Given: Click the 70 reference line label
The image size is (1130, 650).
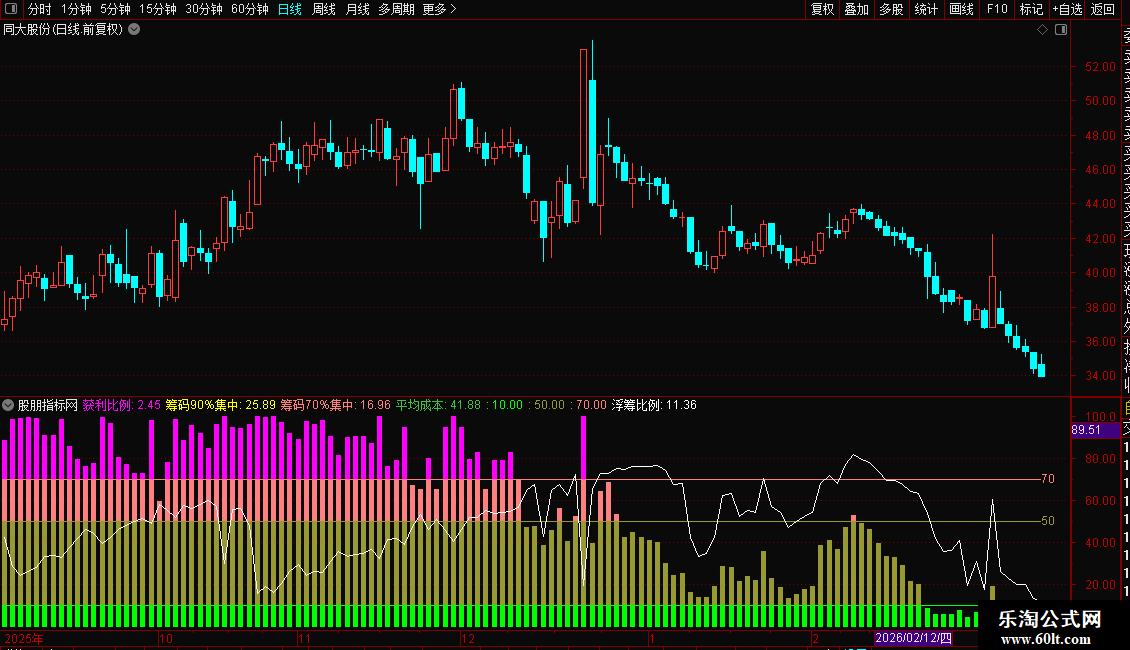Looking at the screenshot, I should click(x=1048, y=478).
